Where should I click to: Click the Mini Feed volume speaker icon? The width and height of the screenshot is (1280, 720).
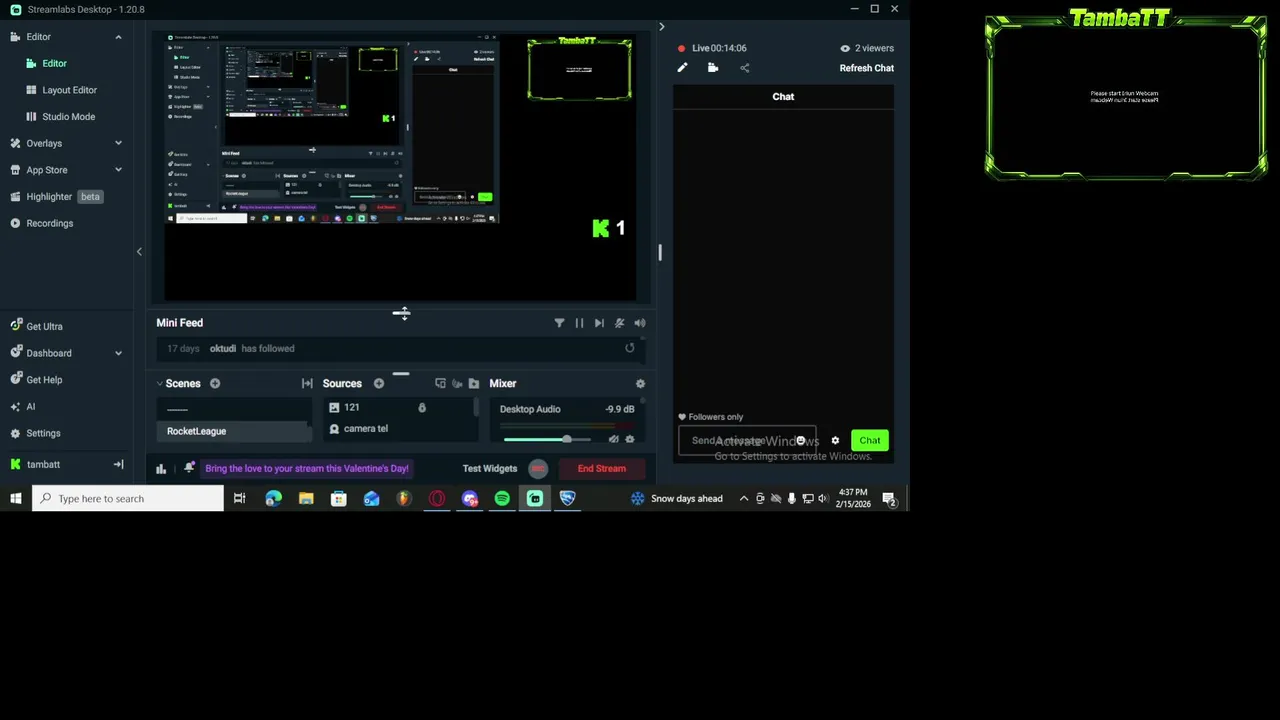[640, 323]
